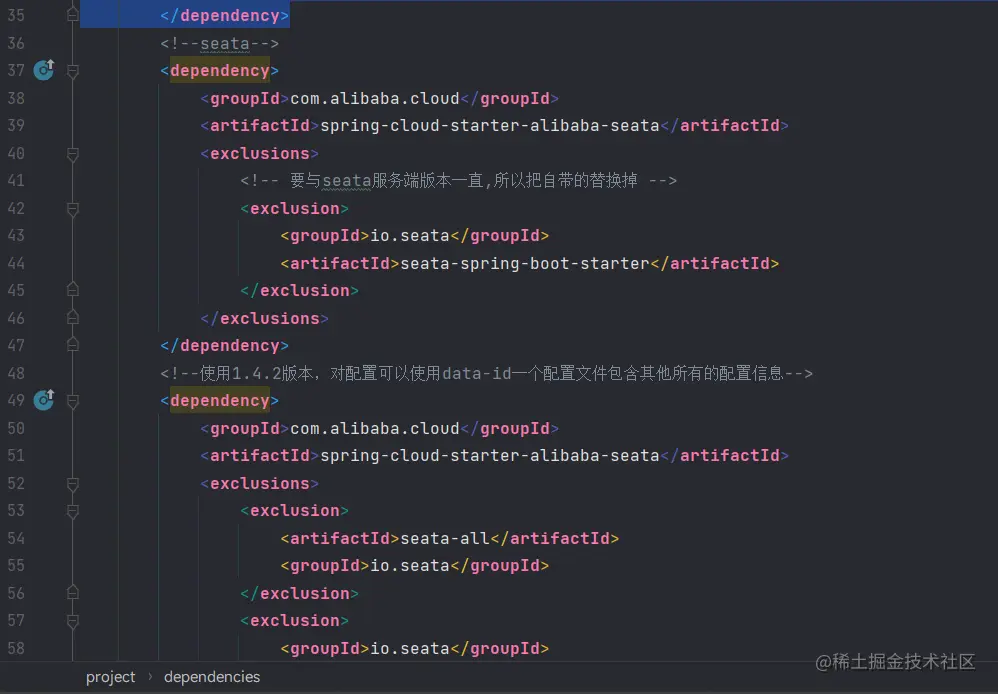Image resolution: width=998 pixels, height=694 pixels.
Task: Click the closing dependency tag on line 47
Action: tap(225, 346)
